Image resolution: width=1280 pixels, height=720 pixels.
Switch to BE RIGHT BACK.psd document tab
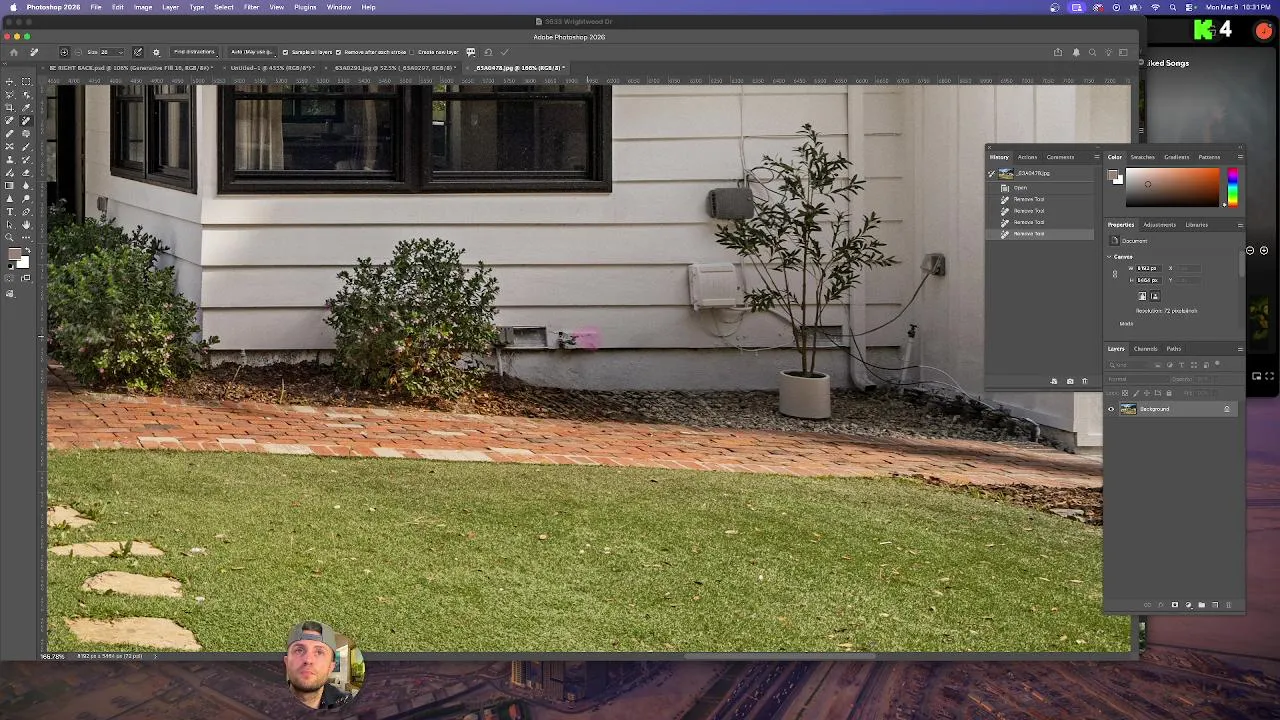coord(131,68)
